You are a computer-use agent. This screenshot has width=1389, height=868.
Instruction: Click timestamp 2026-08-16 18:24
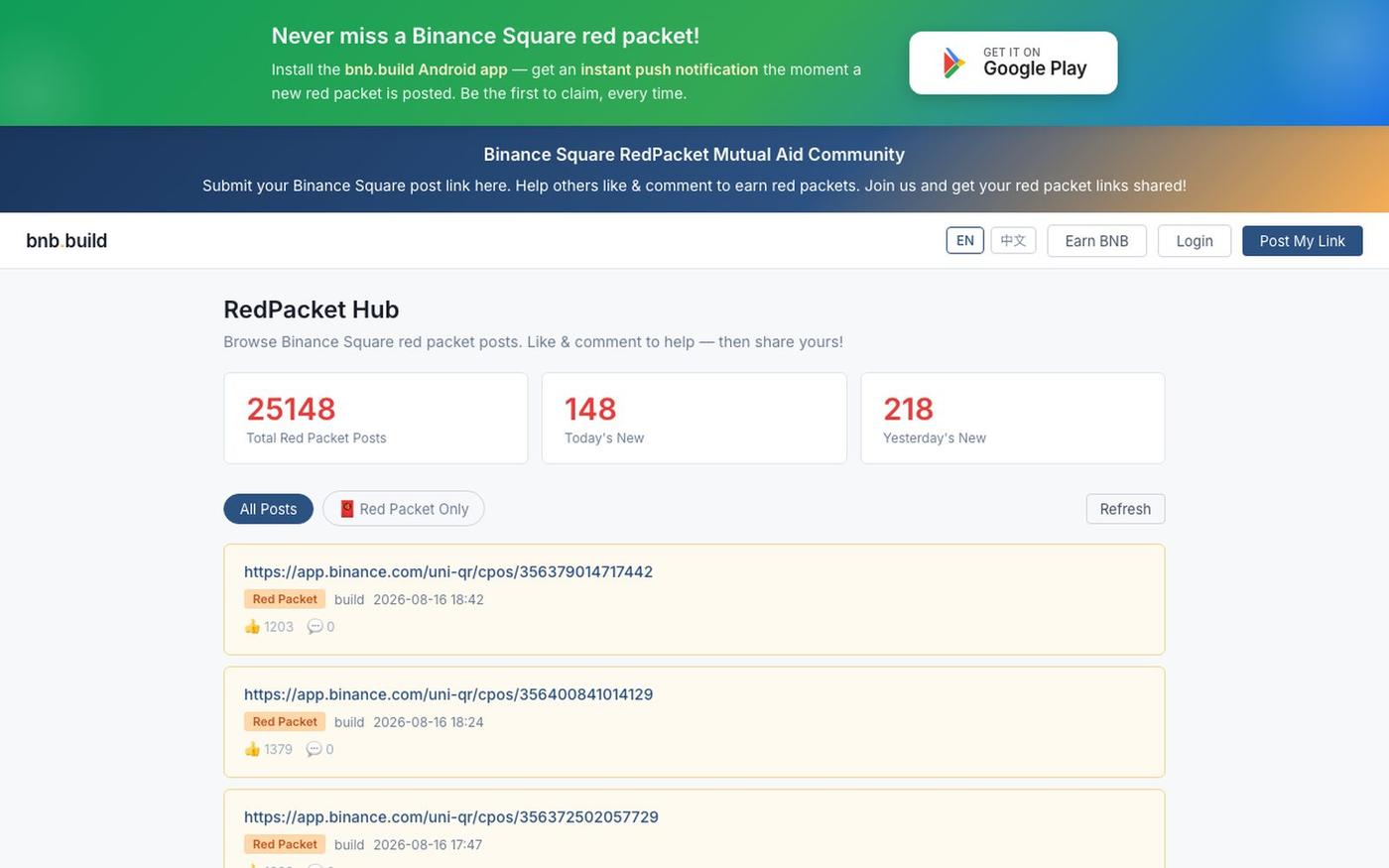tap(429, 722)
